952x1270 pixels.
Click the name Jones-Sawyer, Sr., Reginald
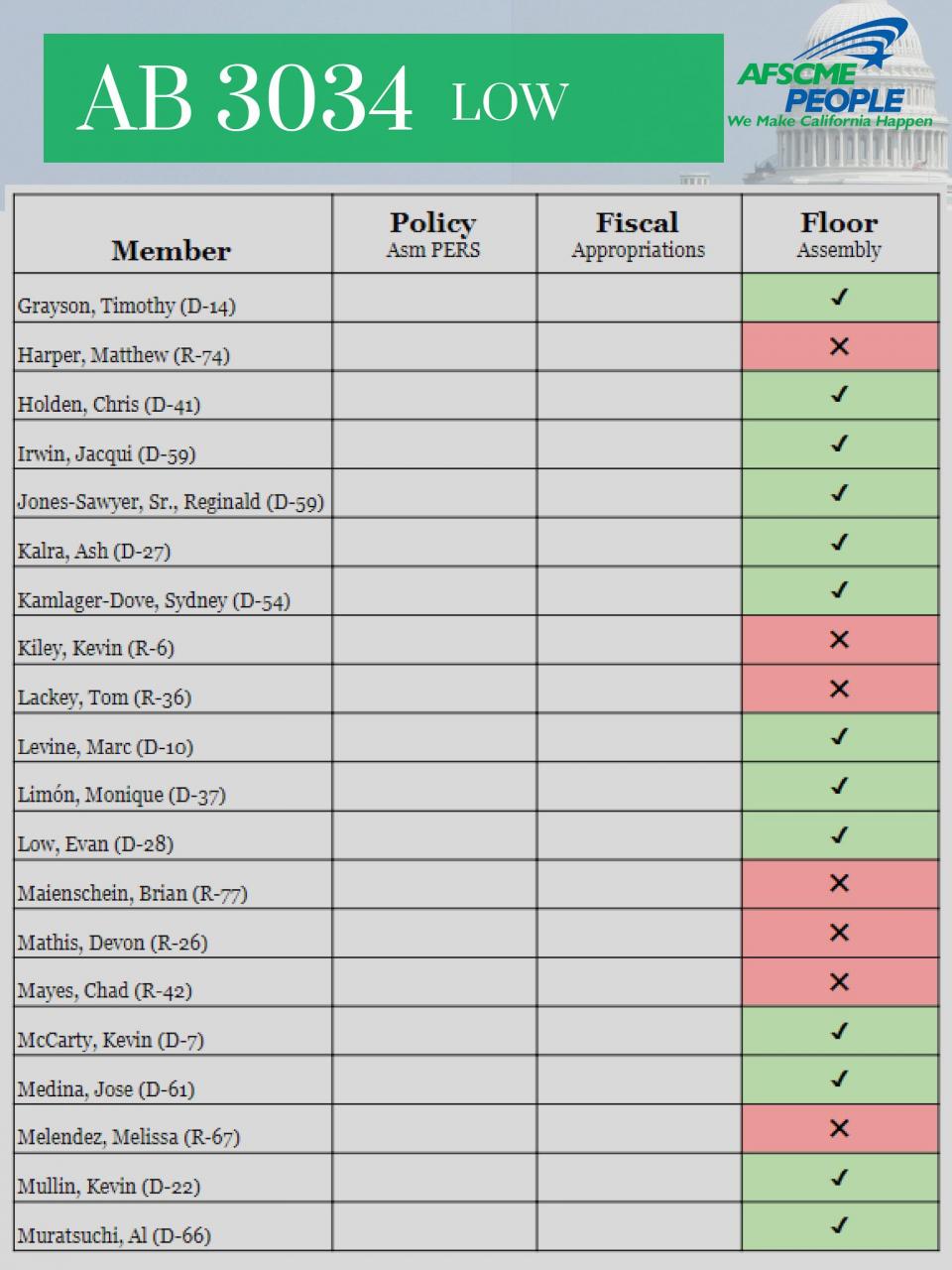click(139, 502)
